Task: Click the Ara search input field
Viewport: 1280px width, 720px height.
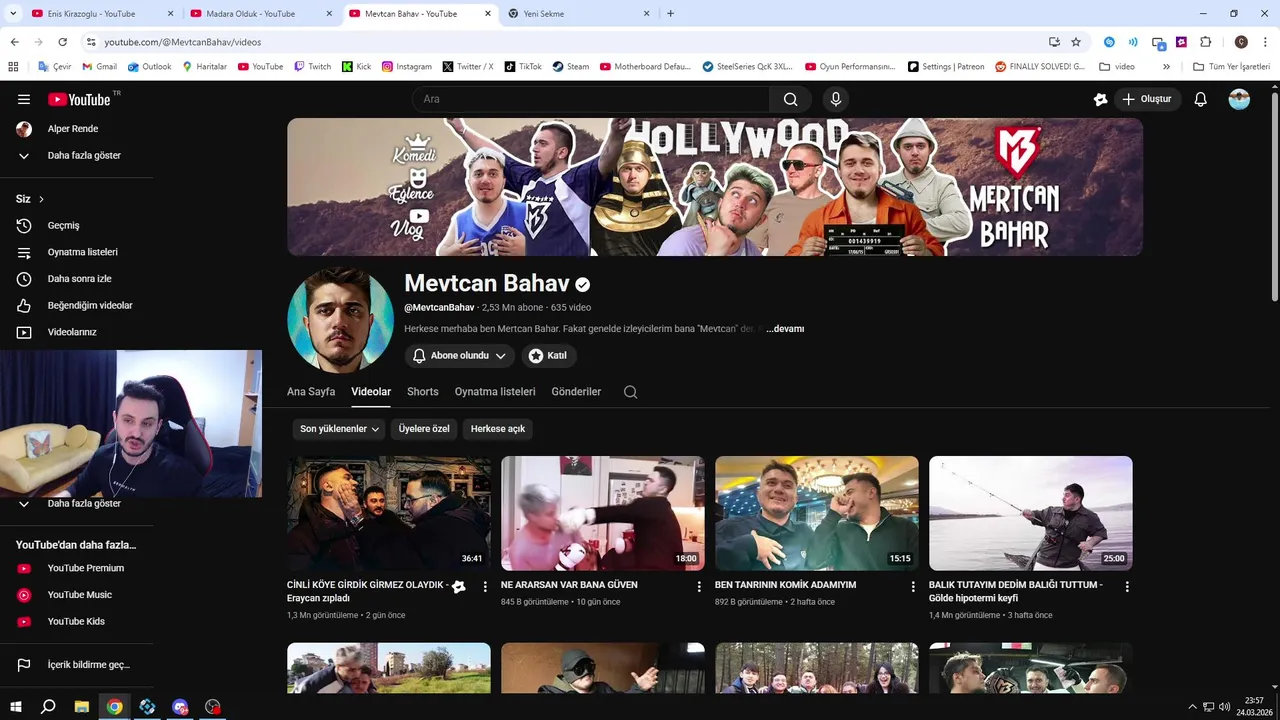Action: 590,99
